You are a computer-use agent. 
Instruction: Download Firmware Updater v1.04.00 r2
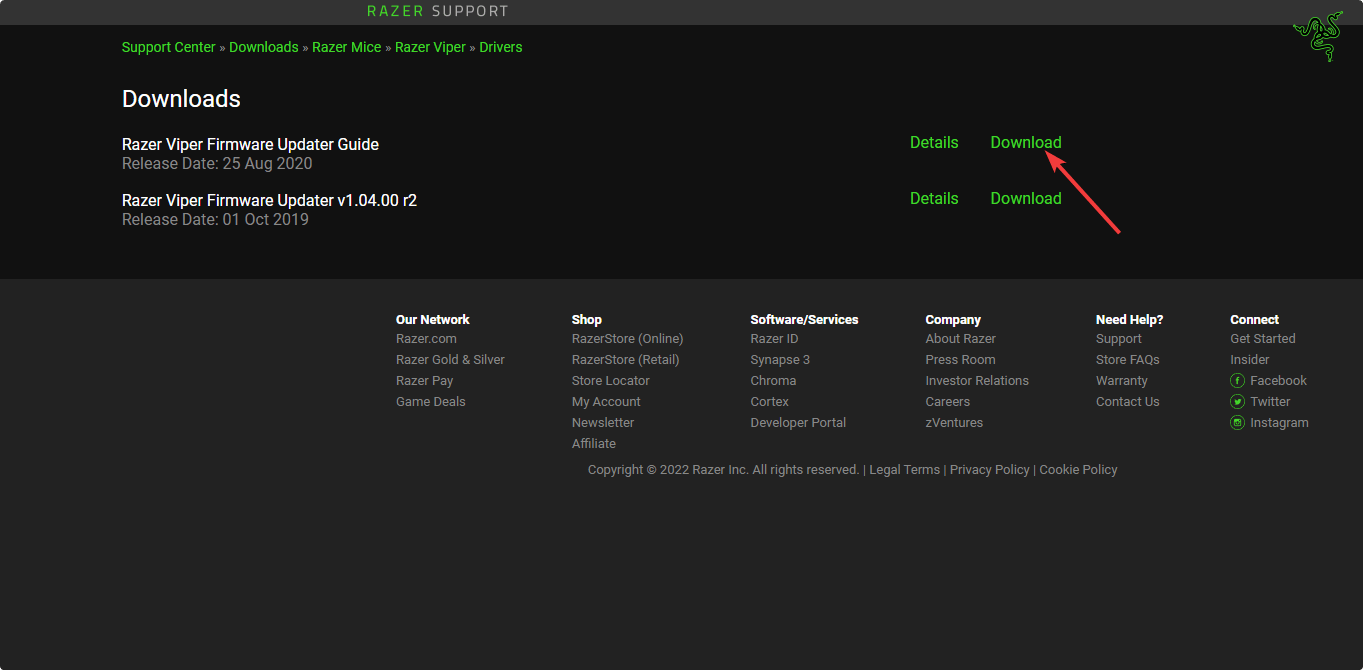(1026, 198)
